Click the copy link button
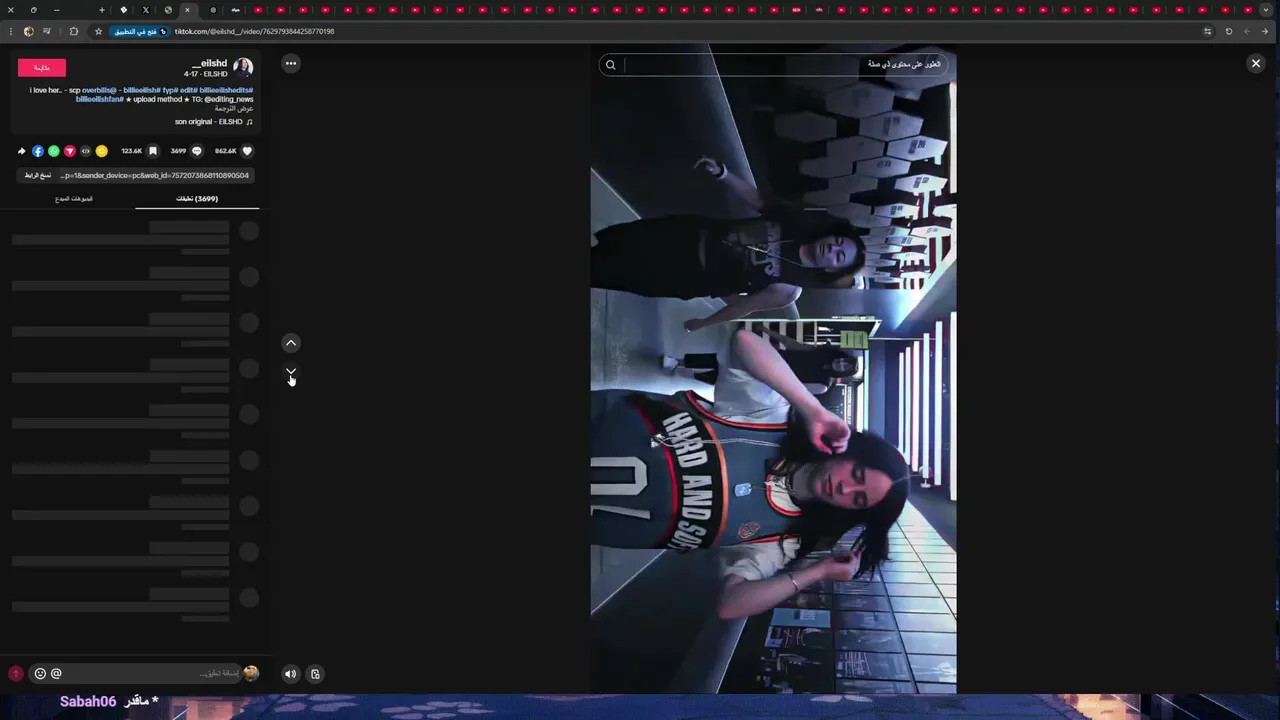This screenshot has height=720, width=1280. pos(38,175)
